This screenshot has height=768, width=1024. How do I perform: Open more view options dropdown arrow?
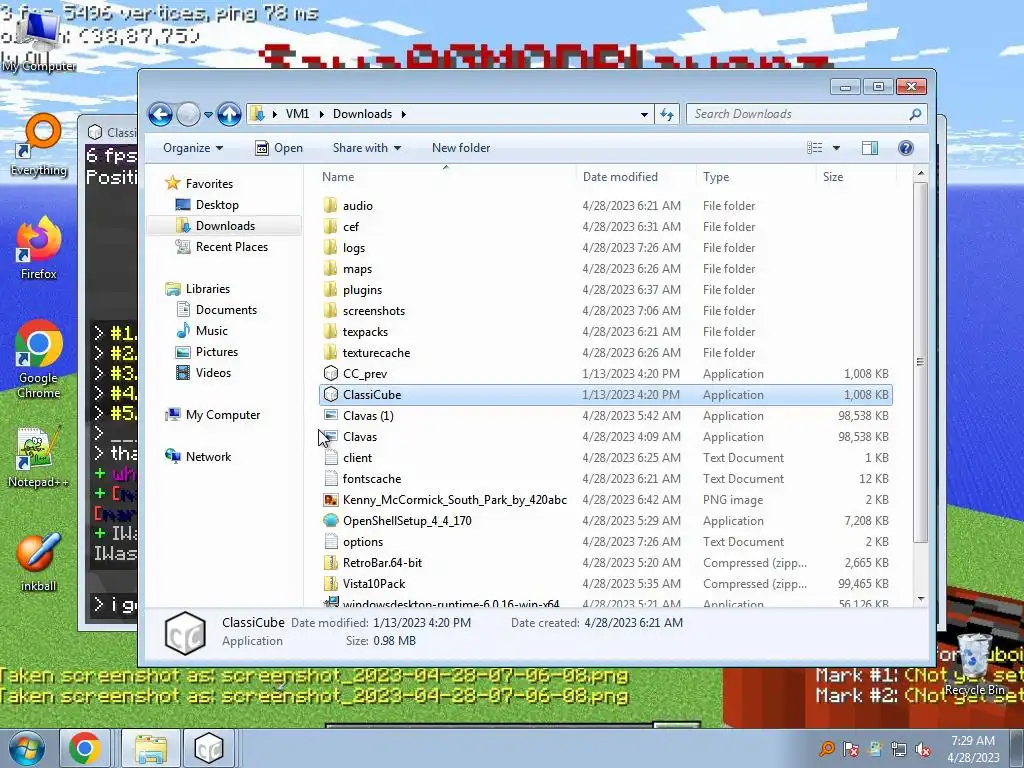click(x=836, y=148)
